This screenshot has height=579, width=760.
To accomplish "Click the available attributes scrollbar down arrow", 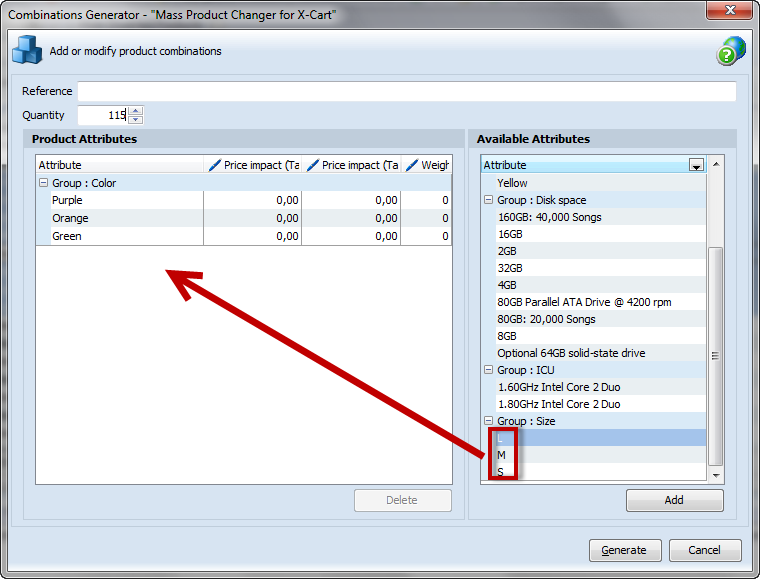I will pyautogui.click(x=716, y=475).
